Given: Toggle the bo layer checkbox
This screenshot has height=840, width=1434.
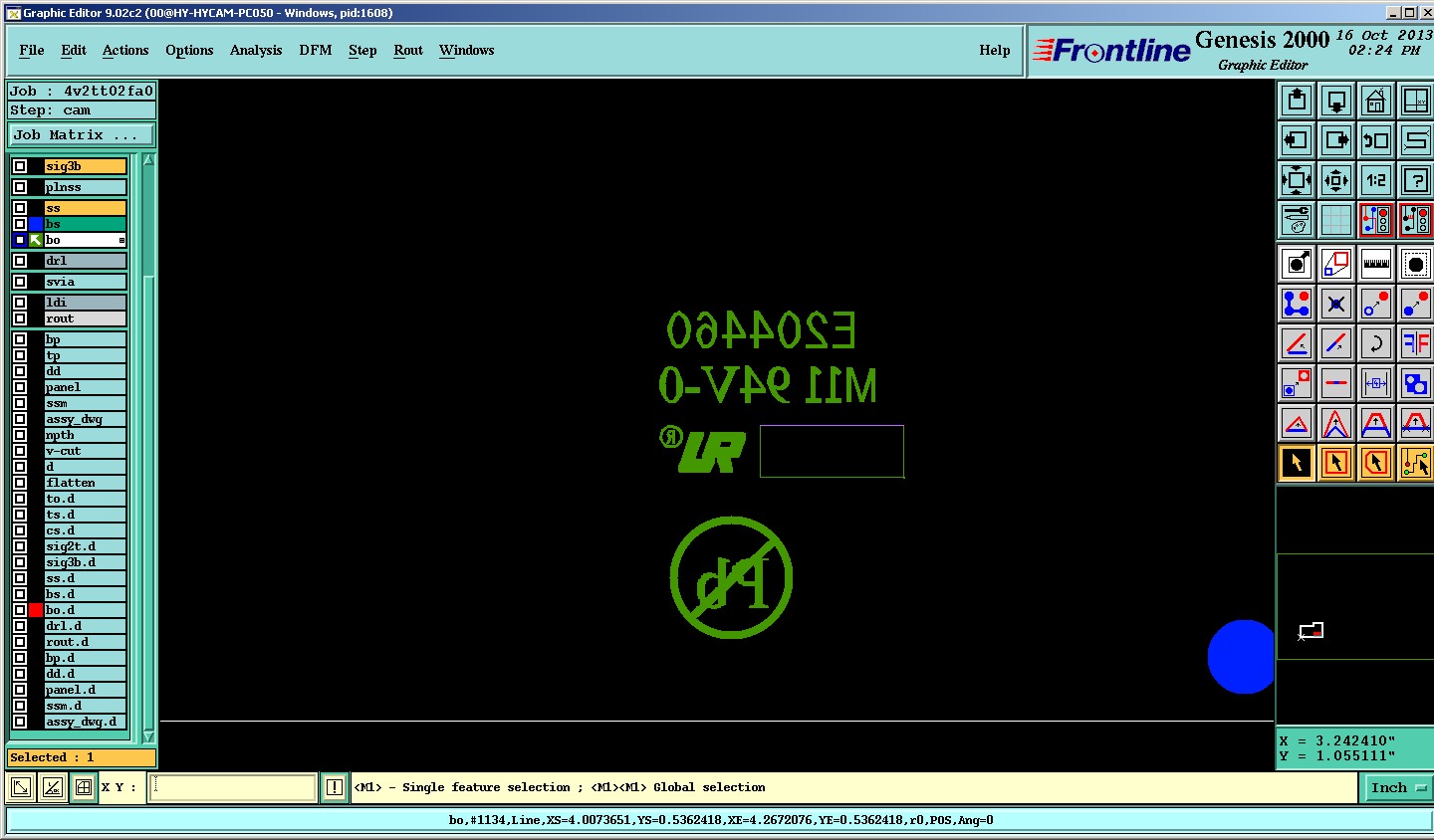Looking at the screenshot, I should pos(20,240).
